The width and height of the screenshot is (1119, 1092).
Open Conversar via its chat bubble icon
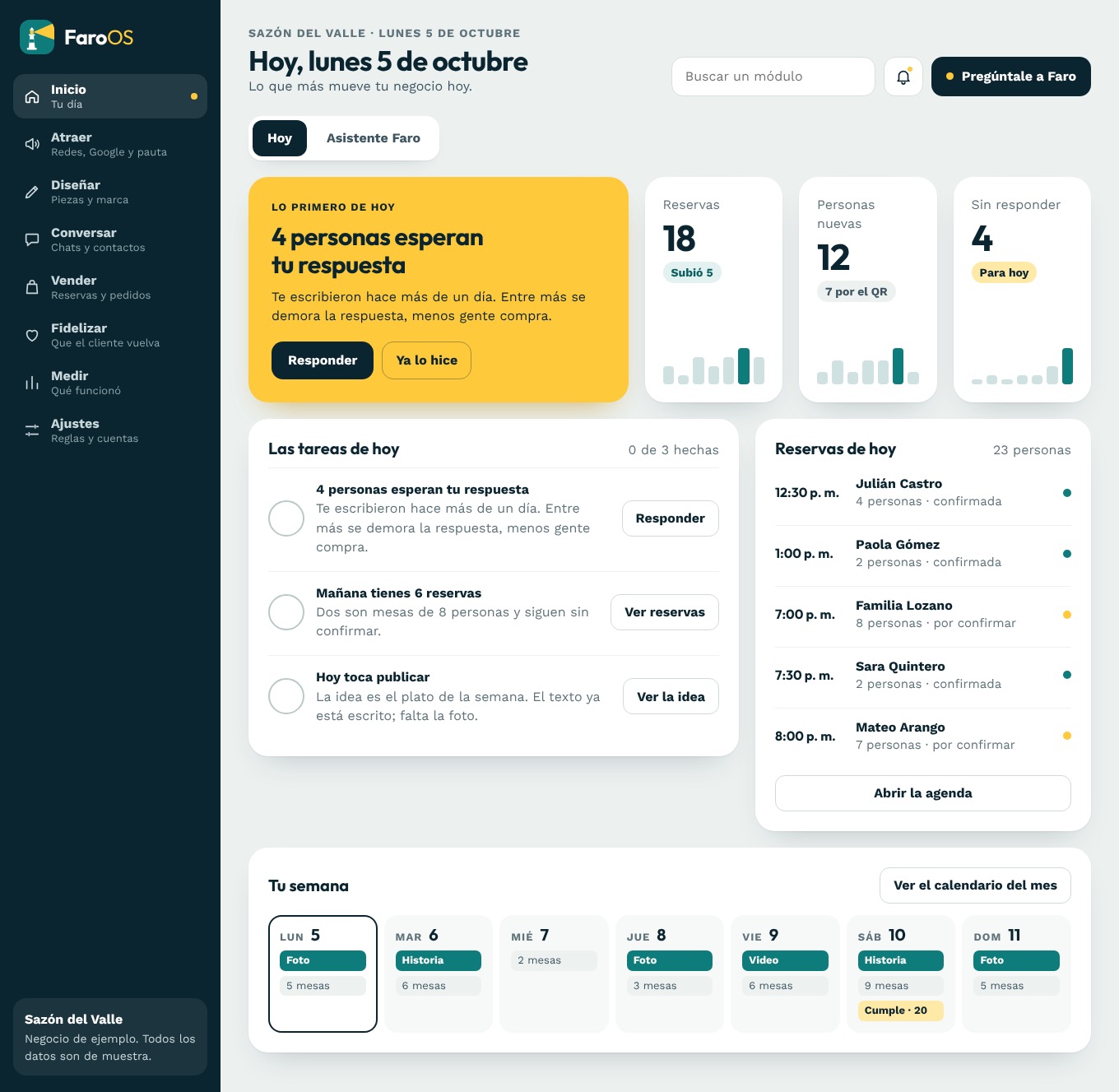pyautogui.click(x=32, y=239)
